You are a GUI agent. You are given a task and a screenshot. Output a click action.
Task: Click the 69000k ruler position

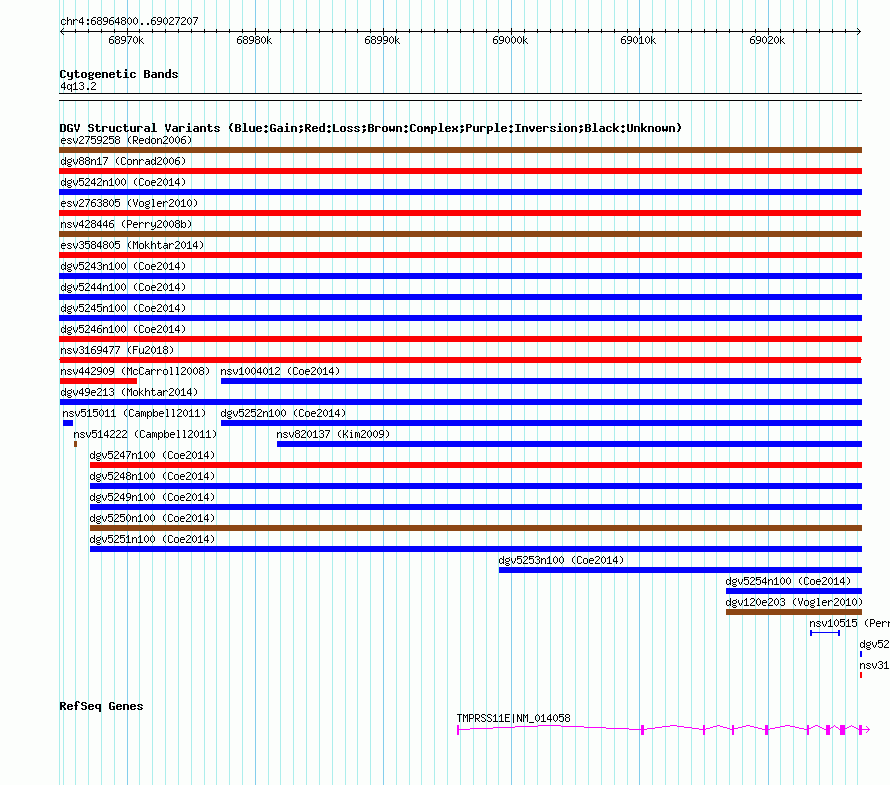(510, 40)
